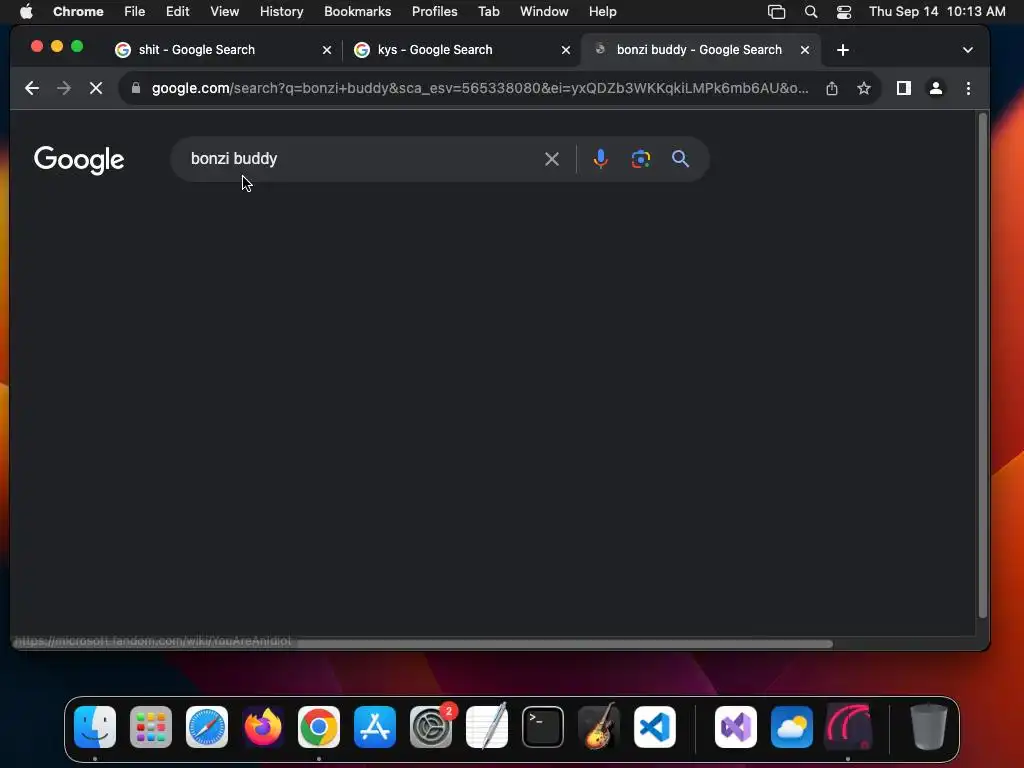Start search by voice

(600, 159)
